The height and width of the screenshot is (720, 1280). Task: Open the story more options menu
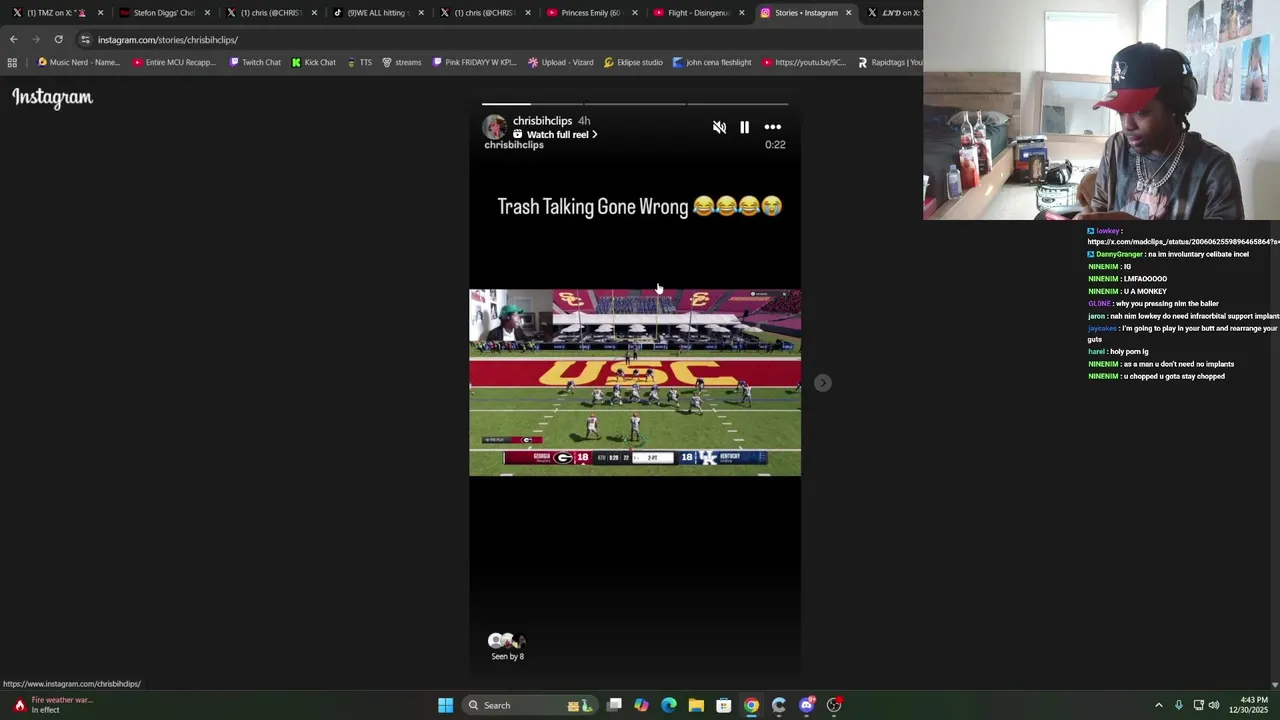(x=773, y=127)
